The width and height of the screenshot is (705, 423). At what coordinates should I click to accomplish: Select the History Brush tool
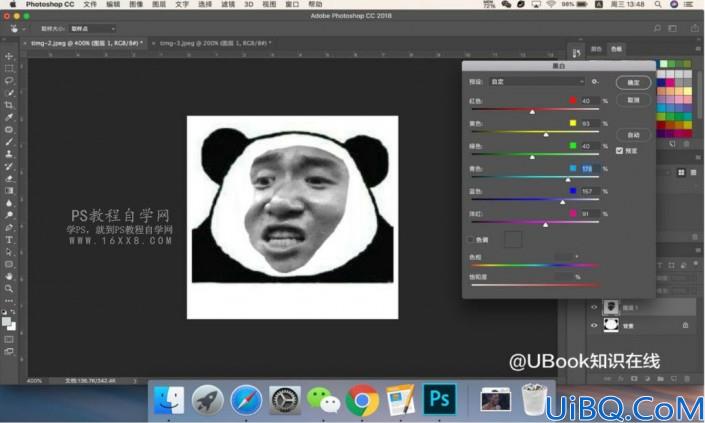(x=9, y=166)
